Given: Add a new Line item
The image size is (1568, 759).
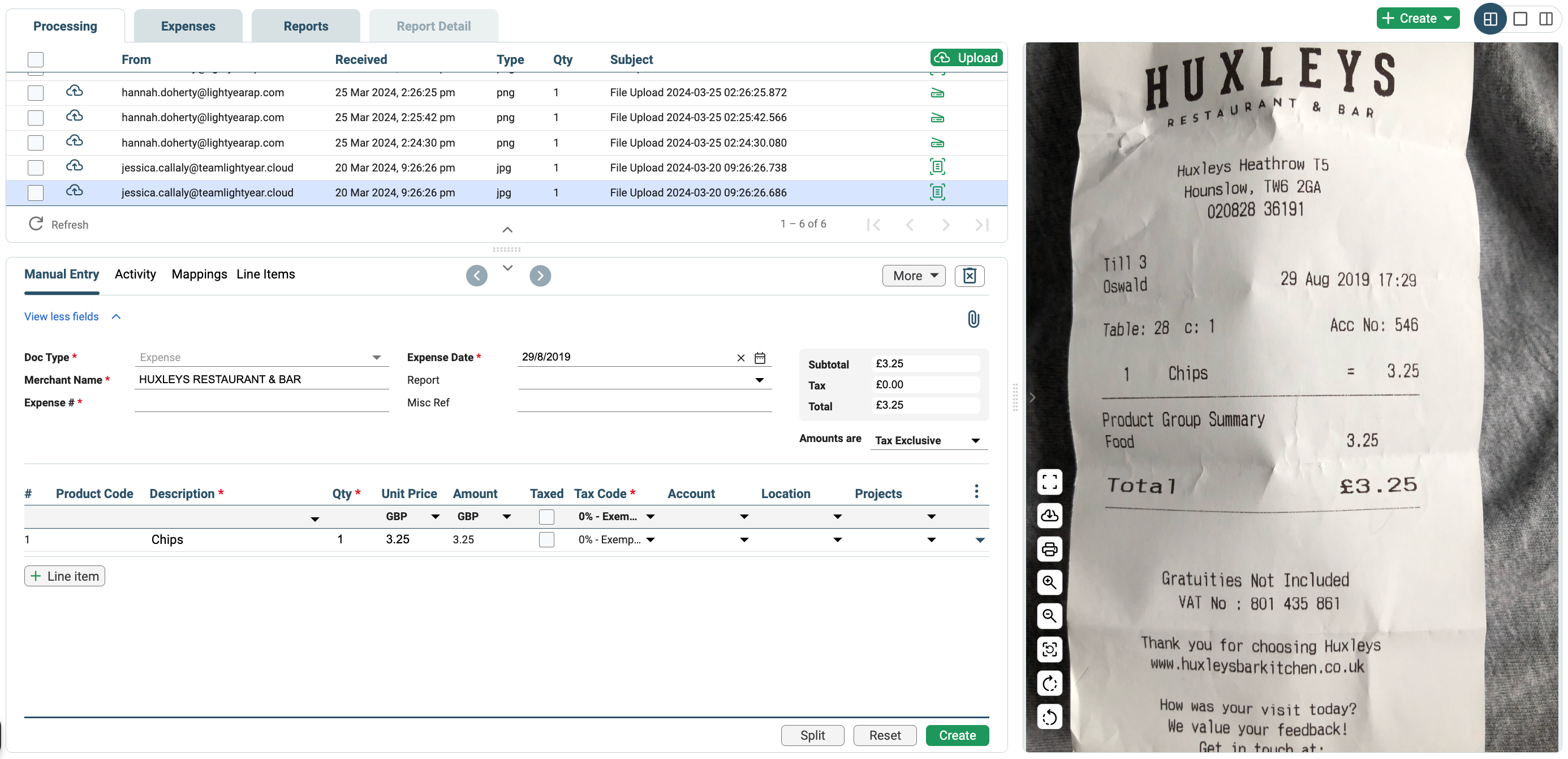Looking at the screenshot, I should coord(64,576).
